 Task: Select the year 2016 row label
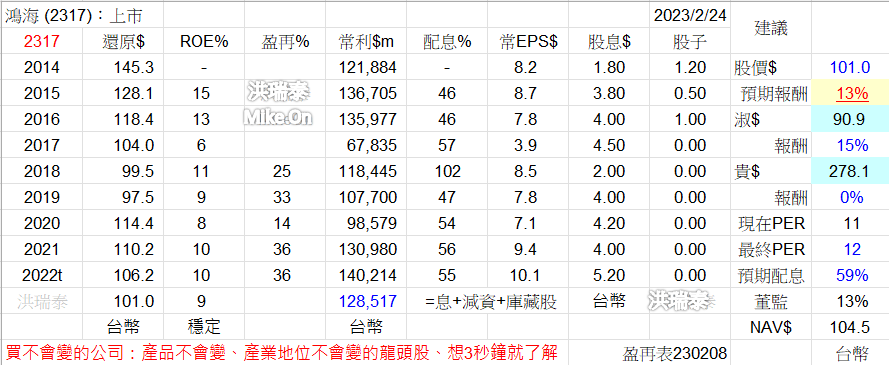[x=41, y=120]
